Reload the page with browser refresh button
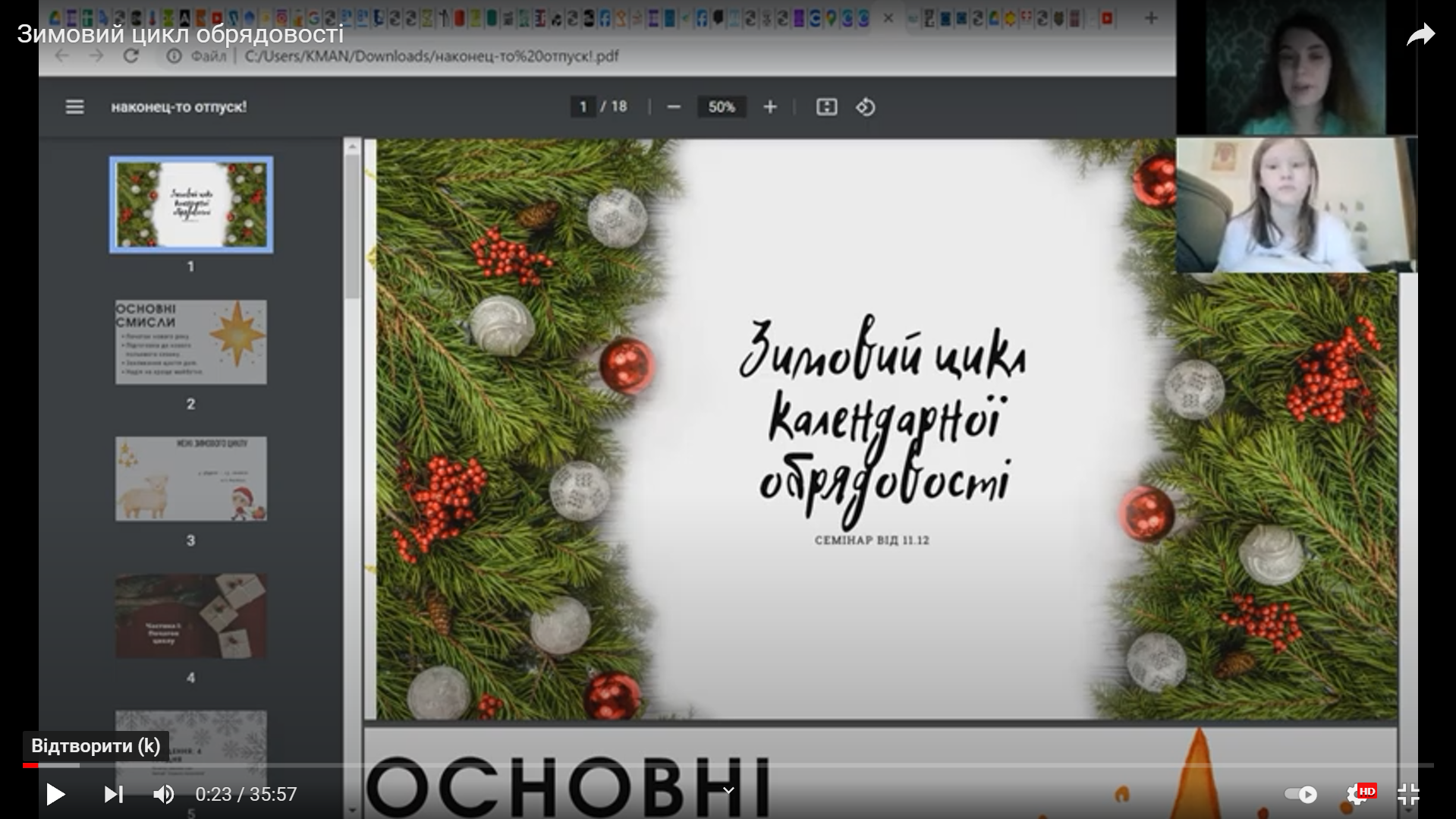Image resolution: width=1456 pixels, height=819 pixels. 131,56
